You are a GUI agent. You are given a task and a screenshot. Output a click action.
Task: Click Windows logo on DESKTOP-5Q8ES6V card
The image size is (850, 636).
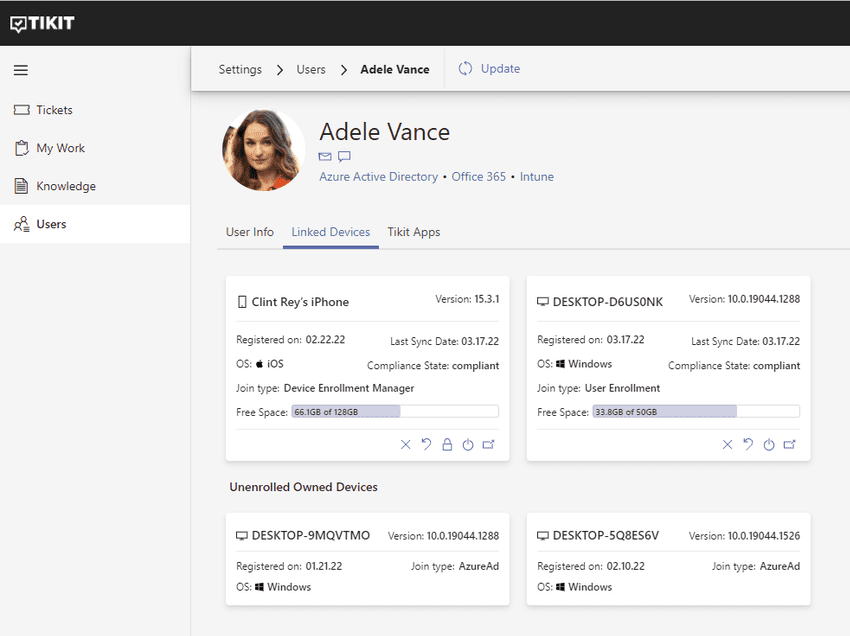[x=561, y=587]
